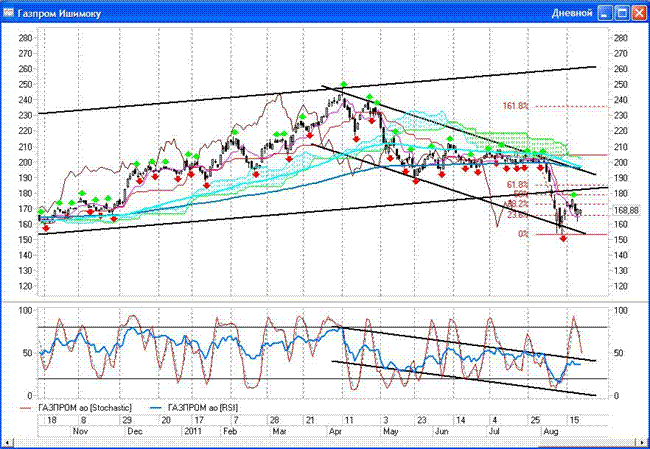Image resolution: width=650 pixels, height=449 pixels.
Task: Click the 'Дневной' timeframe label
Action: [572, 13]
